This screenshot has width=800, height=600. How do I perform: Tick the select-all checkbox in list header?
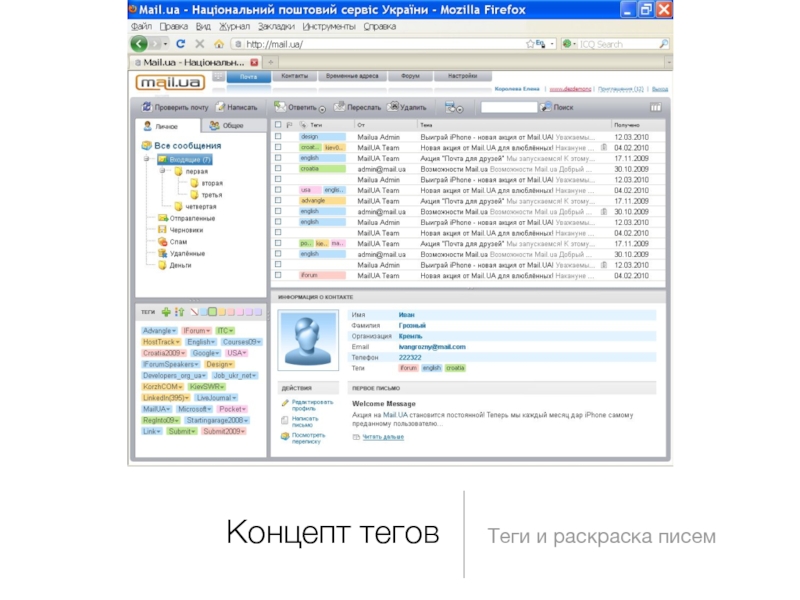click(278, 124)
